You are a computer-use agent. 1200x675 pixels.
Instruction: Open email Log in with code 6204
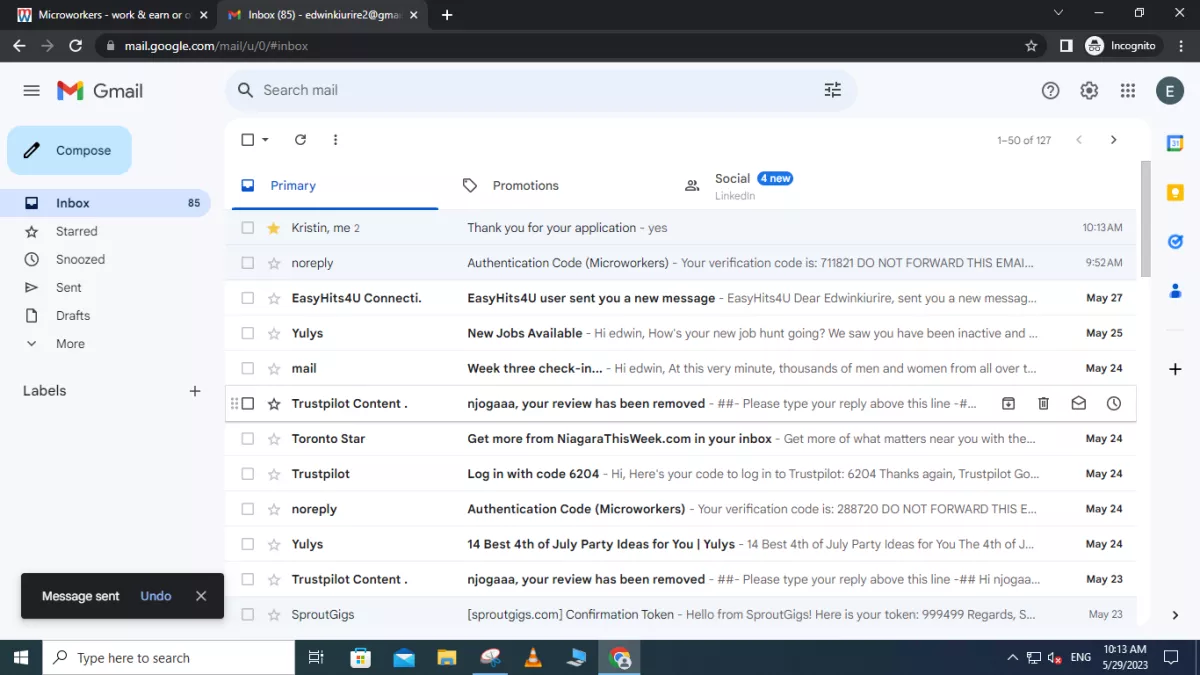click(x=681, y=474)
